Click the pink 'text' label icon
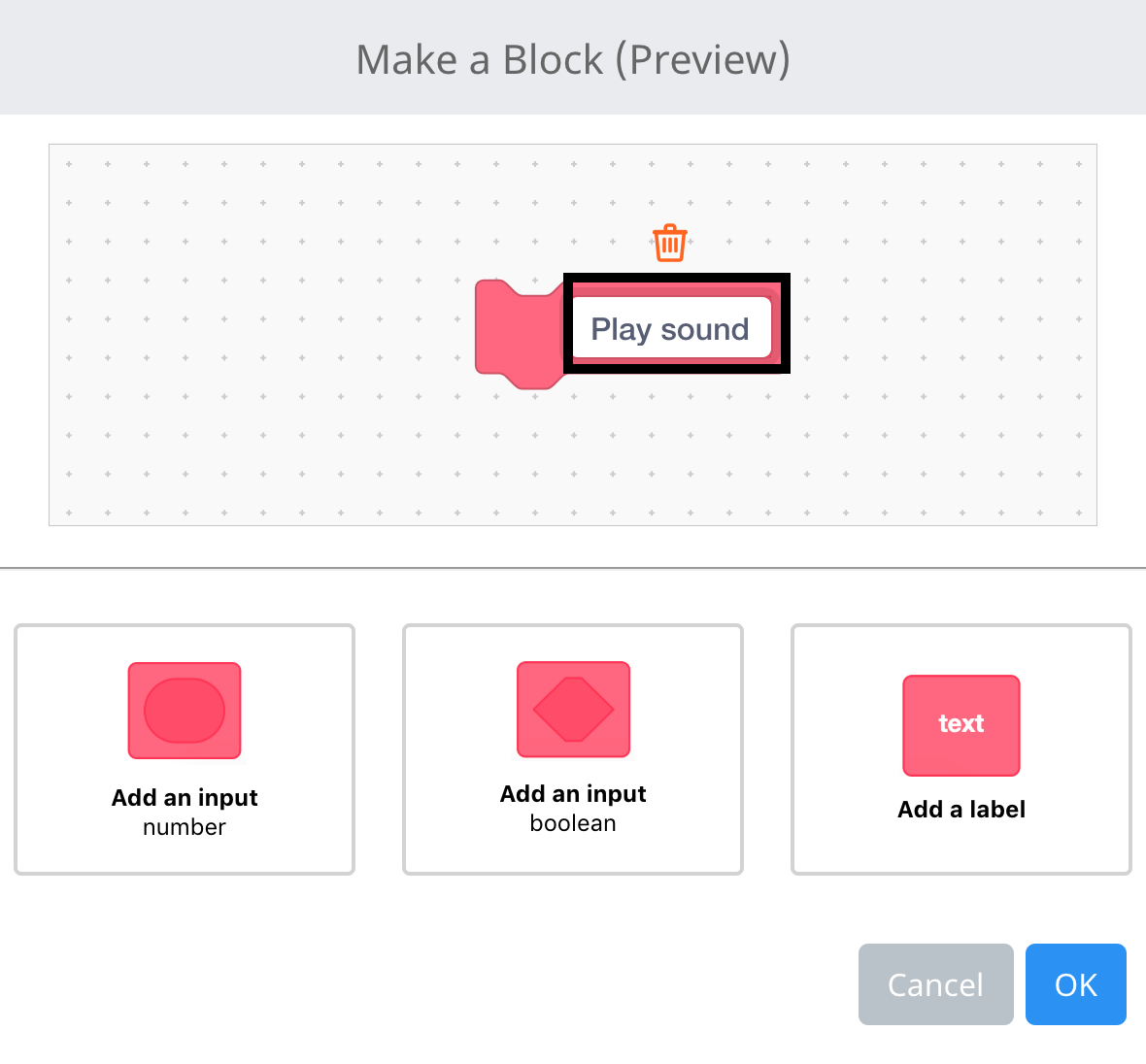 [x=961, y=725]
